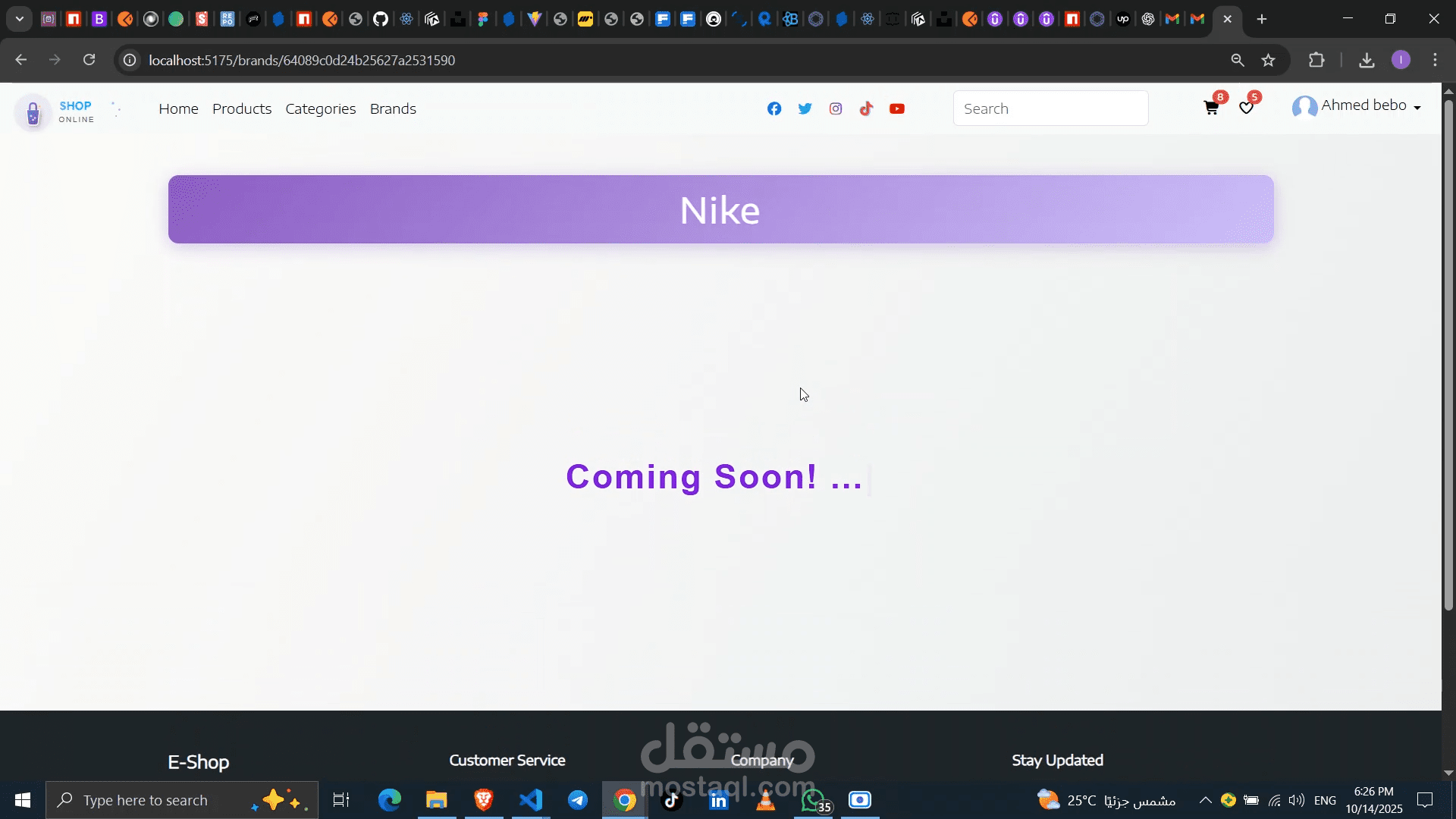1456x819 pixels.
Task: Click the page vertical scrollbar
Action: [1448, 356]
